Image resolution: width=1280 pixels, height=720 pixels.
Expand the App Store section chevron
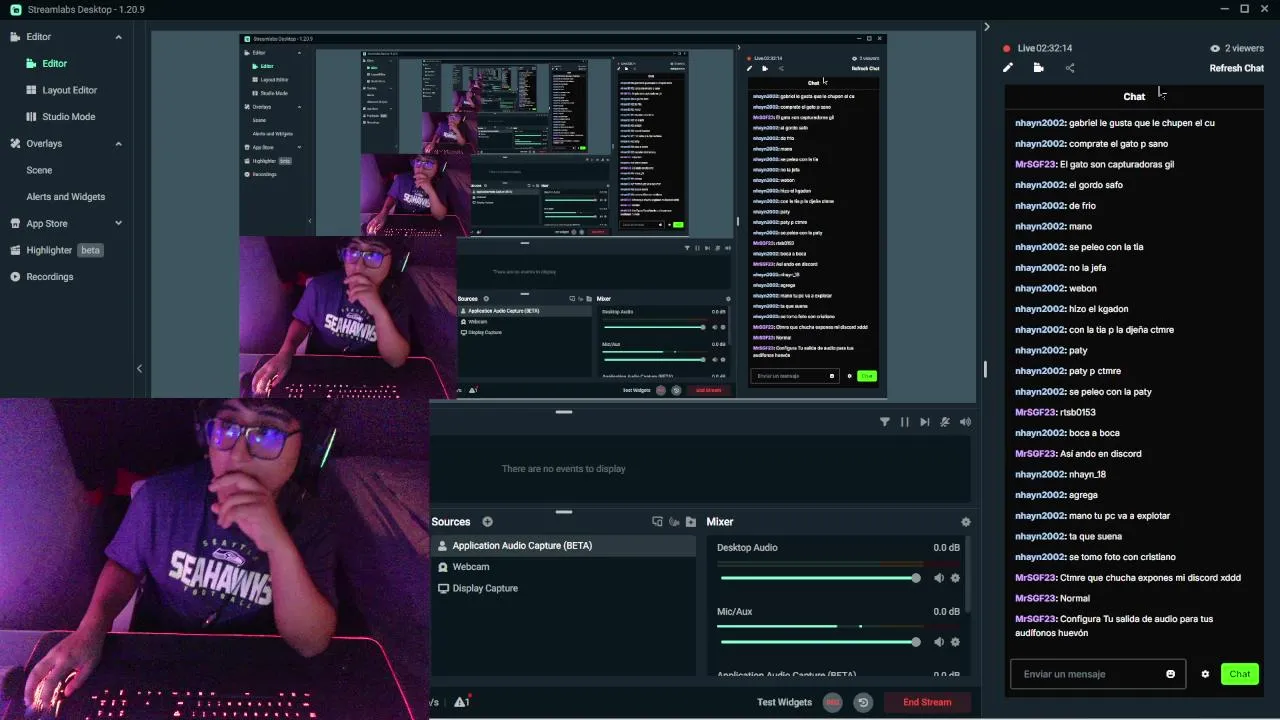[118, 224]
